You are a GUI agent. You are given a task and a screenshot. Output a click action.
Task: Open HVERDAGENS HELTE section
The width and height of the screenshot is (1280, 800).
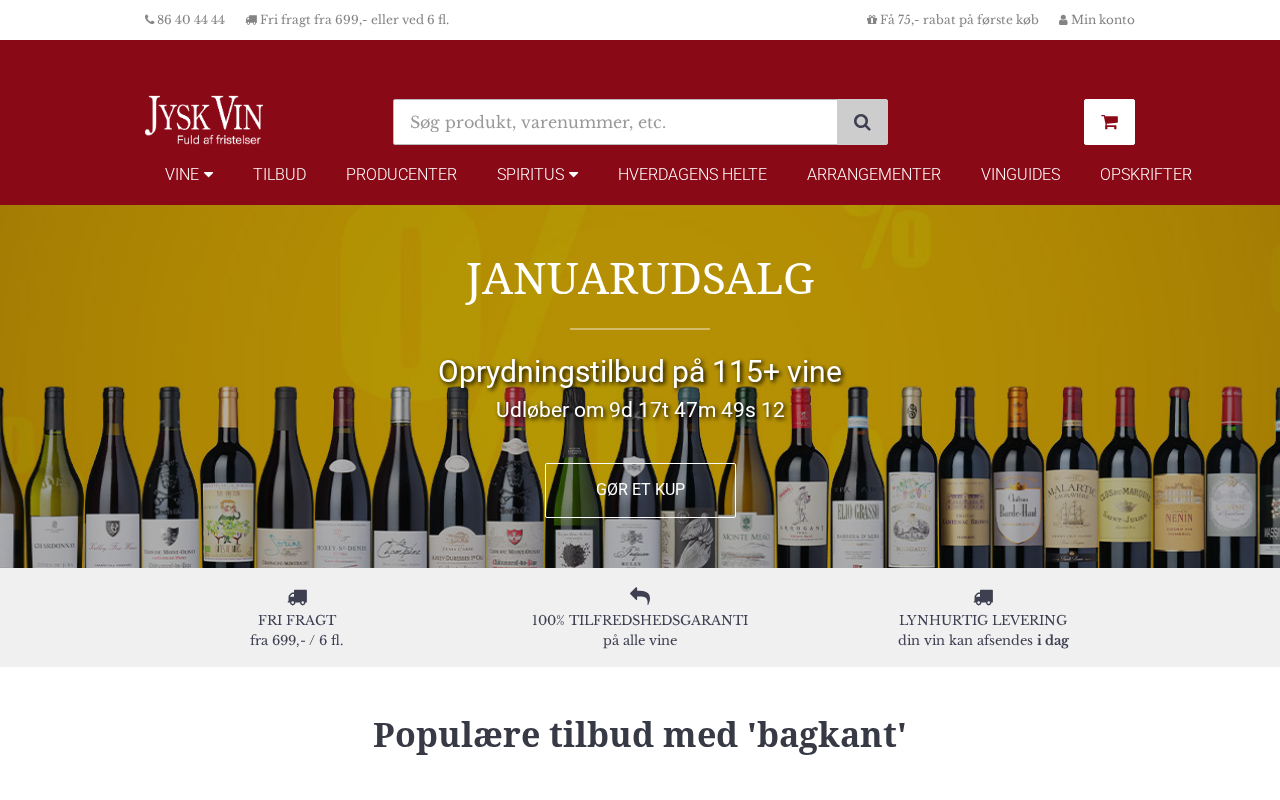(x=692, y=174)
